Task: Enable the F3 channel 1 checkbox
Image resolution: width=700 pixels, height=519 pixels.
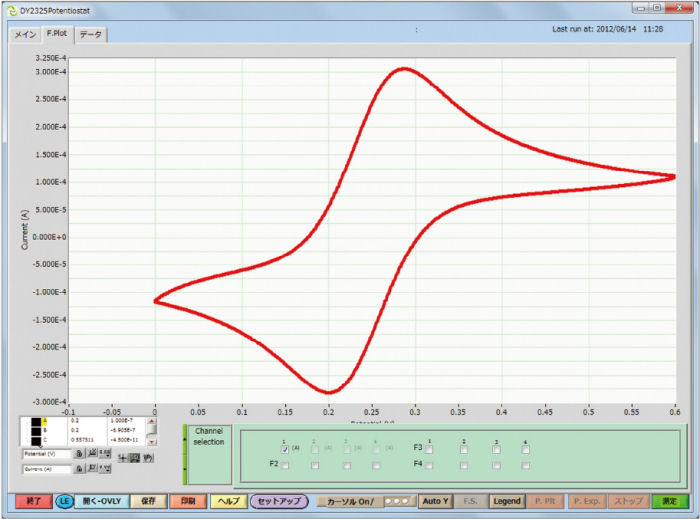Action: point(429,449)
